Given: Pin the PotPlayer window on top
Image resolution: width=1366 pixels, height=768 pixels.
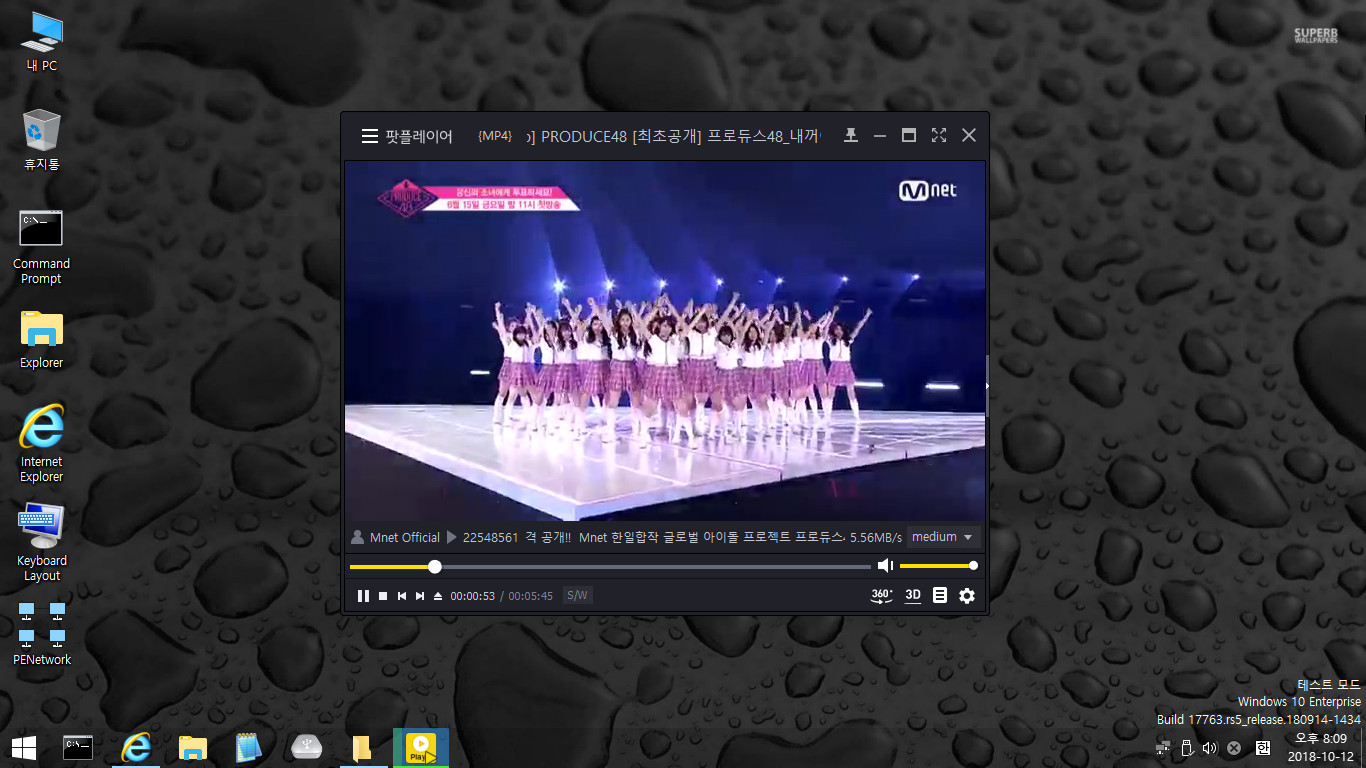Looking at the screenshot, I should pos(851,135).
